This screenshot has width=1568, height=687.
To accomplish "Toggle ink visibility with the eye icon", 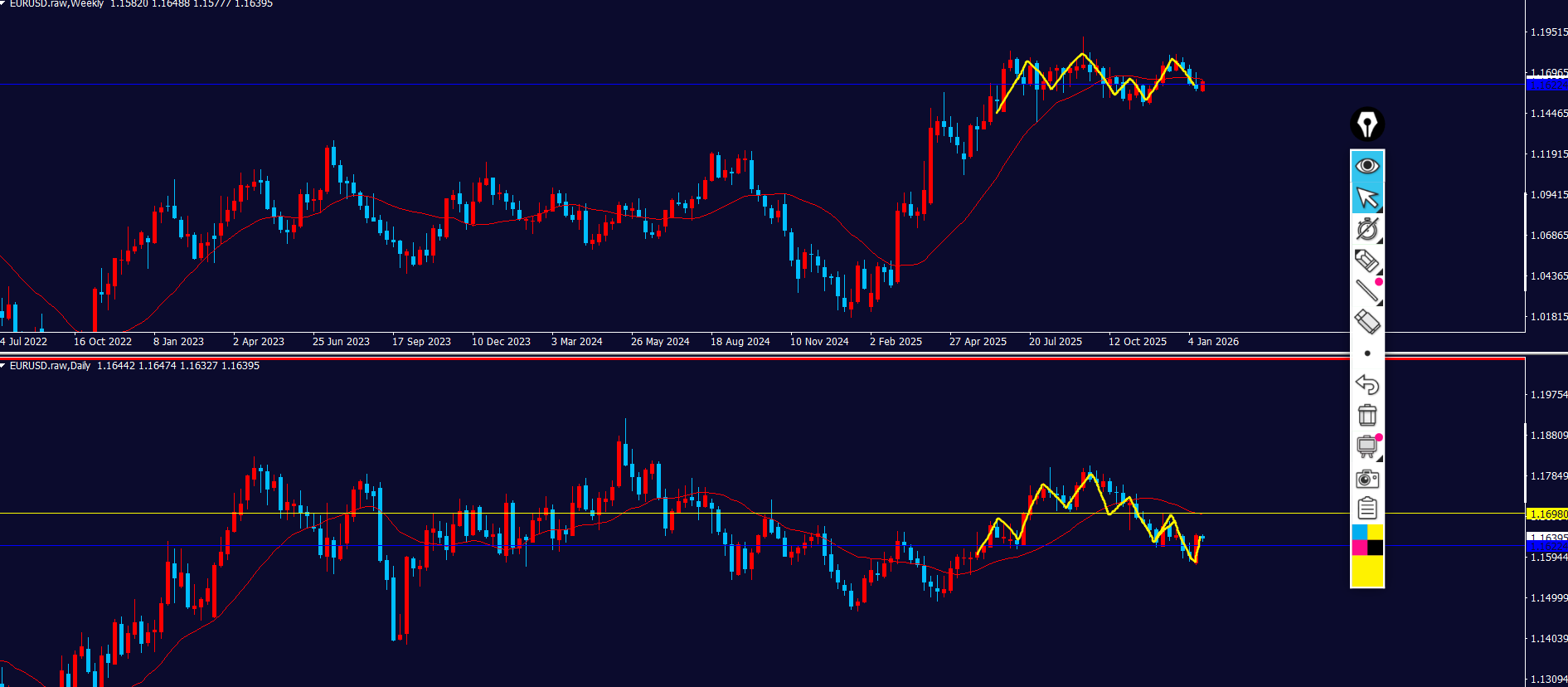I will point(1367,166).
